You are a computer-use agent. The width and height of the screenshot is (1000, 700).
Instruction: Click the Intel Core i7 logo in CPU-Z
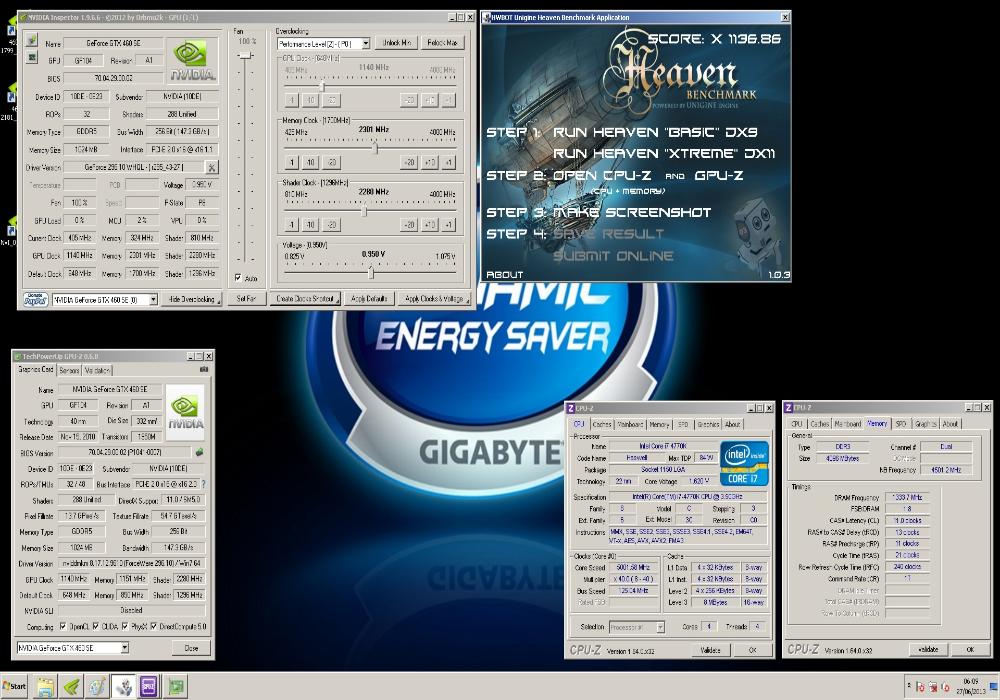(745, 463)
